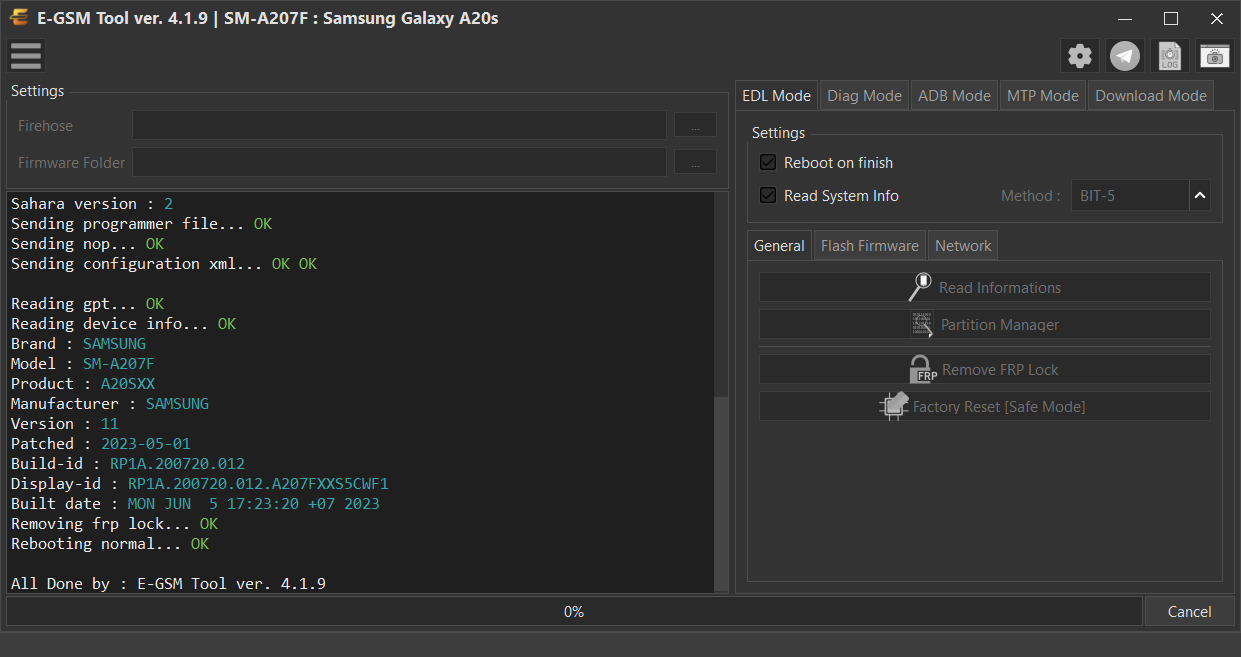1241x657 pixels.
Task: Minimize the E-GSM Tool window
Action: click(1125, 18)
